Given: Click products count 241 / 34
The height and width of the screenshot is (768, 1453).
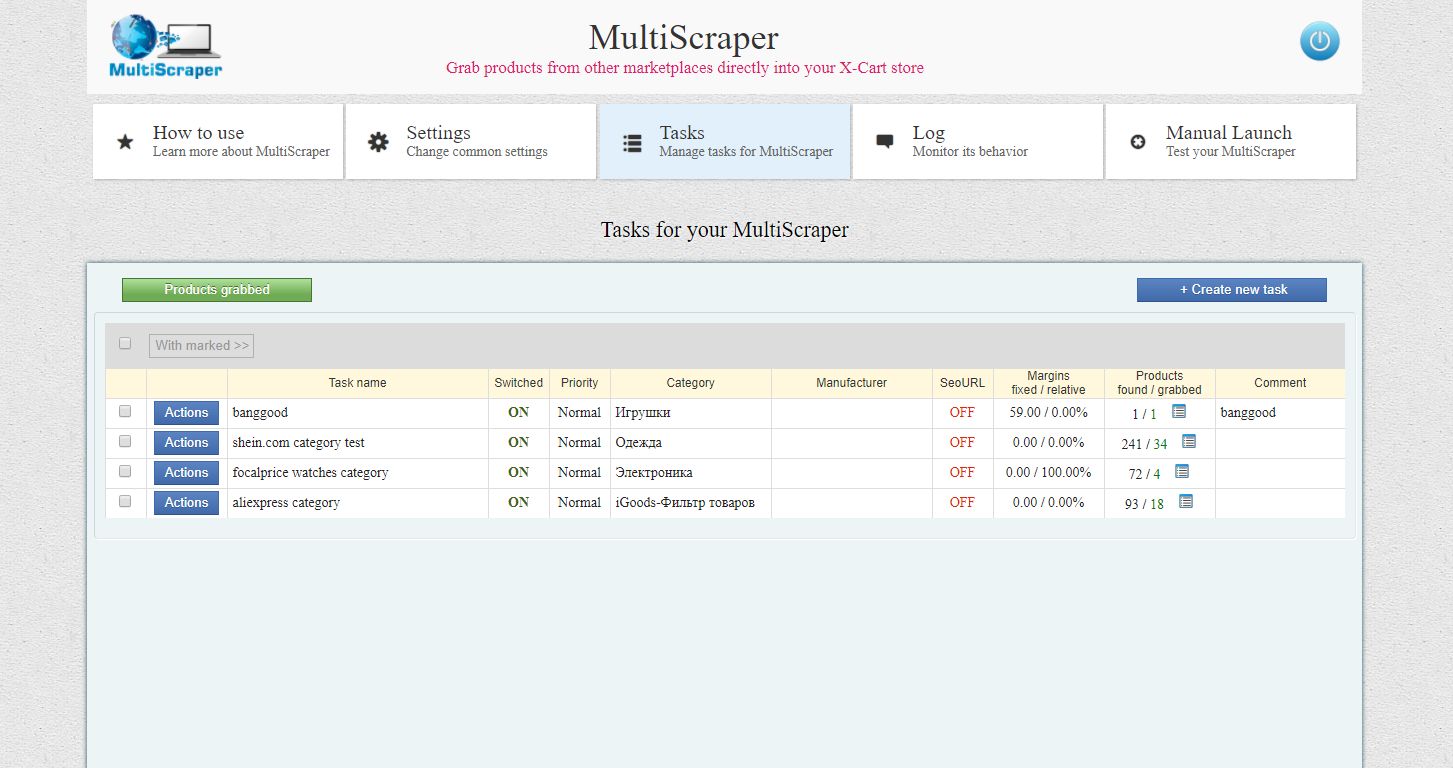Looking at the screenshot, I should click(x=1144, y=444).
